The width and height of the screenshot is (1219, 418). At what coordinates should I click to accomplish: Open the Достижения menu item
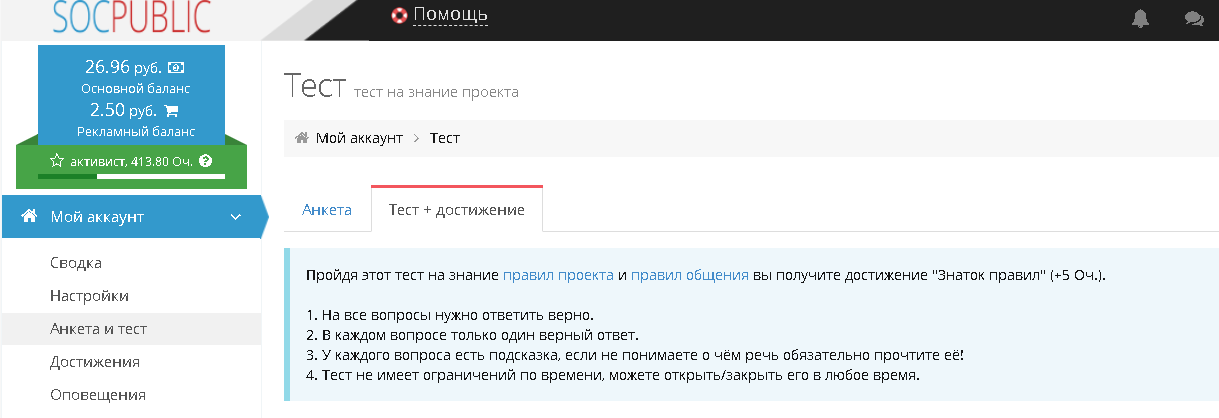[95, 361]
